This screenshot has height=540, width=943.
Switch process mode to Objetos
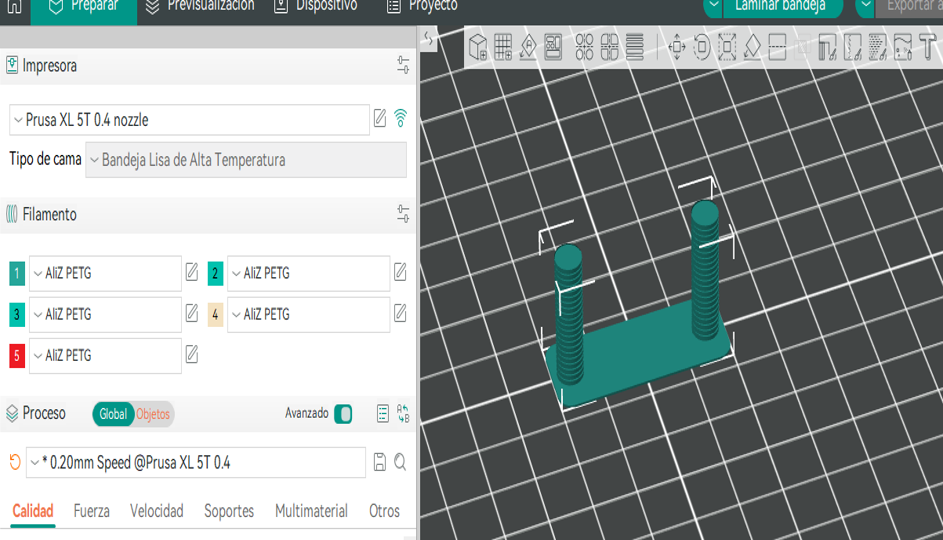(153, 414)
